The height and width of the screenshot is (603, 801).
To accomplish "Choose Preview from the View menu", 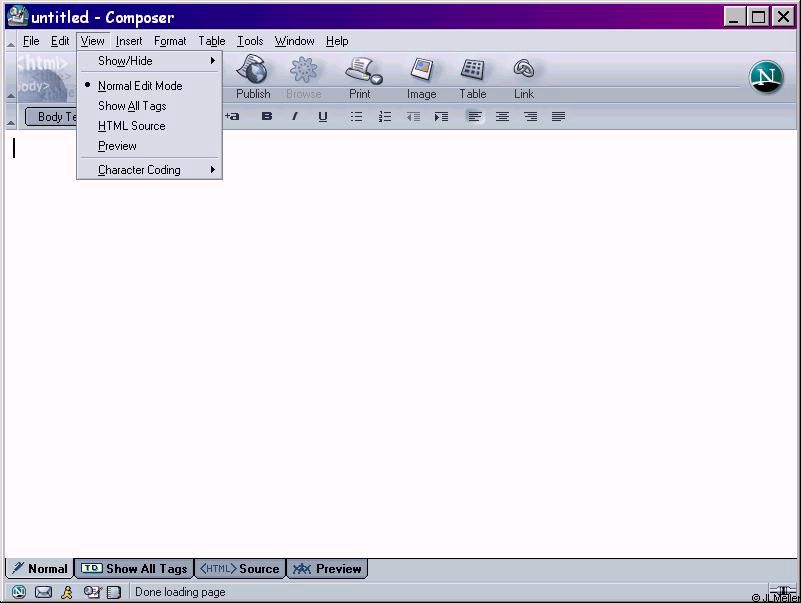I will (149, 146).
